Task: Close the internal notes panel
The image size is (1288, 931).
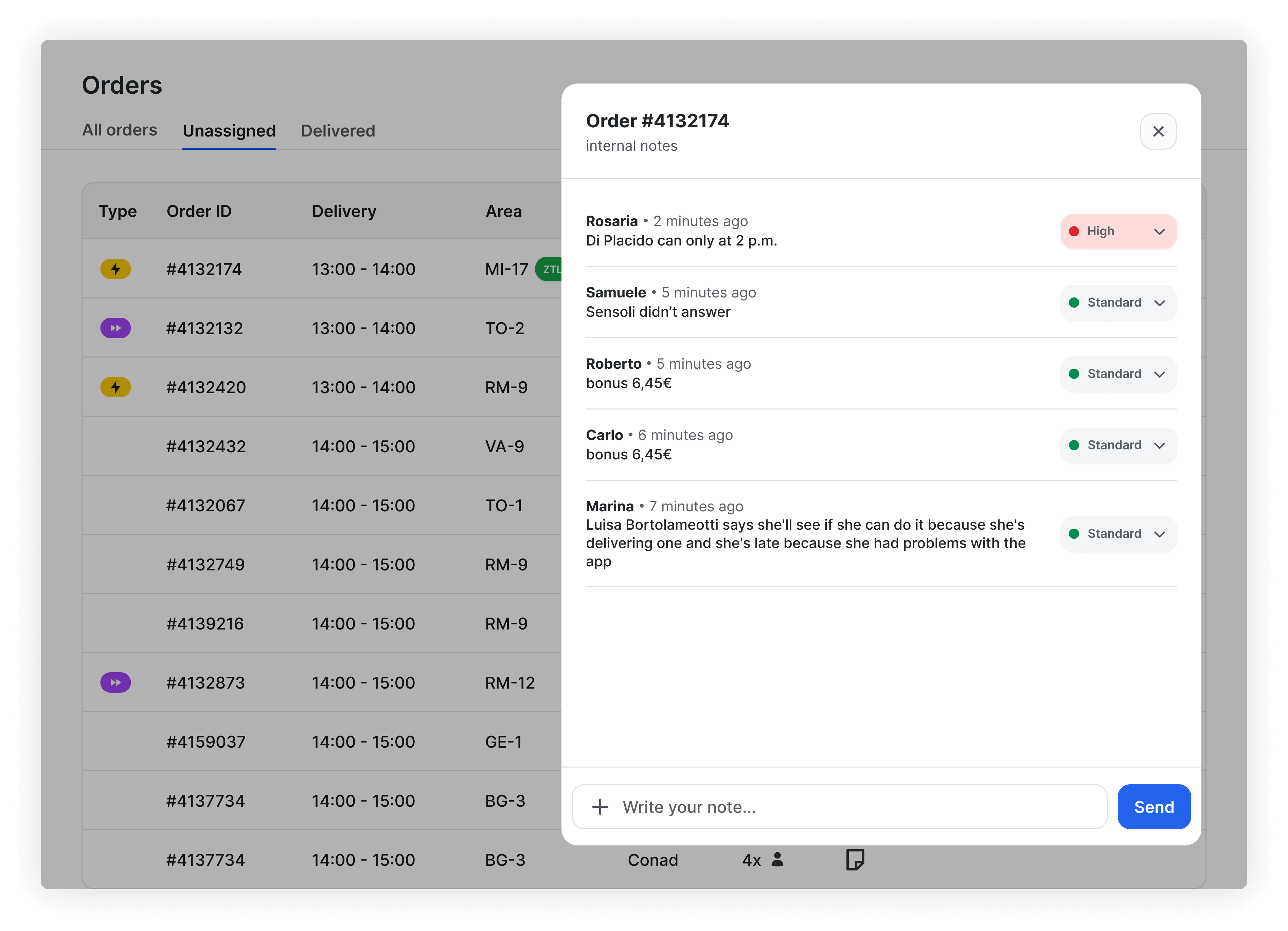Action: click(1158, 131)
